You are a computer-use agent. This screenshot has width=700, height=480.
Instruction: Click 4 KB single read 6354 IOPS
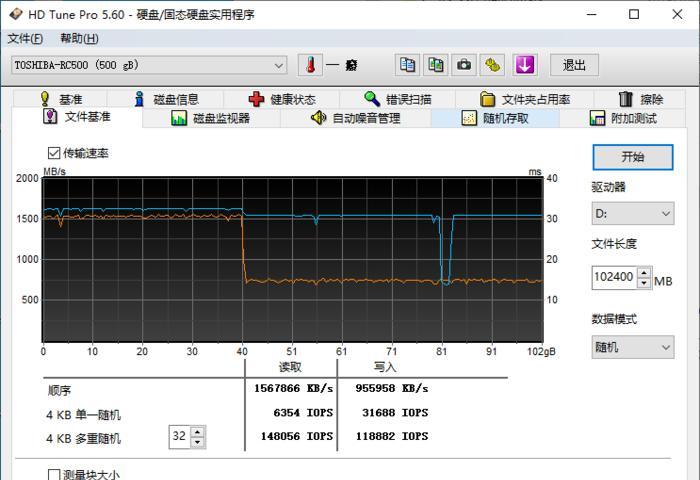point(303,413)
